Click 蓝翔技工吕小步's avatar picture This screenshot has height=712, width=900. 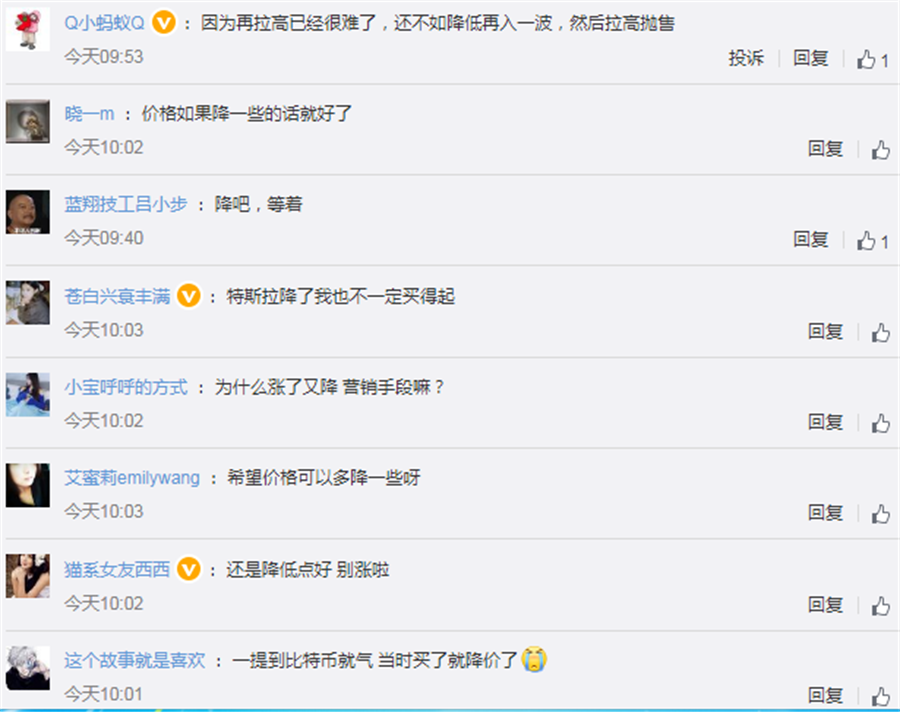click(28, 212)
